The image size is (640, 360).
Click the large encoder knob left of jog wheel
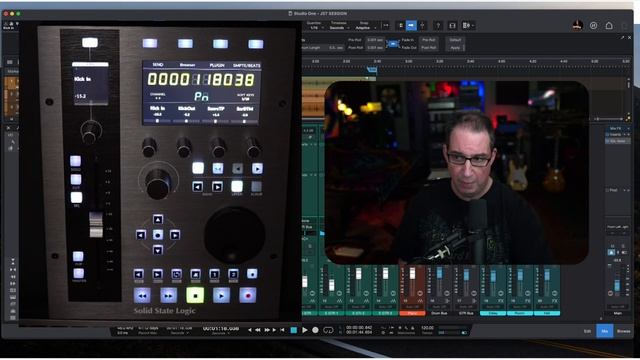158,184
